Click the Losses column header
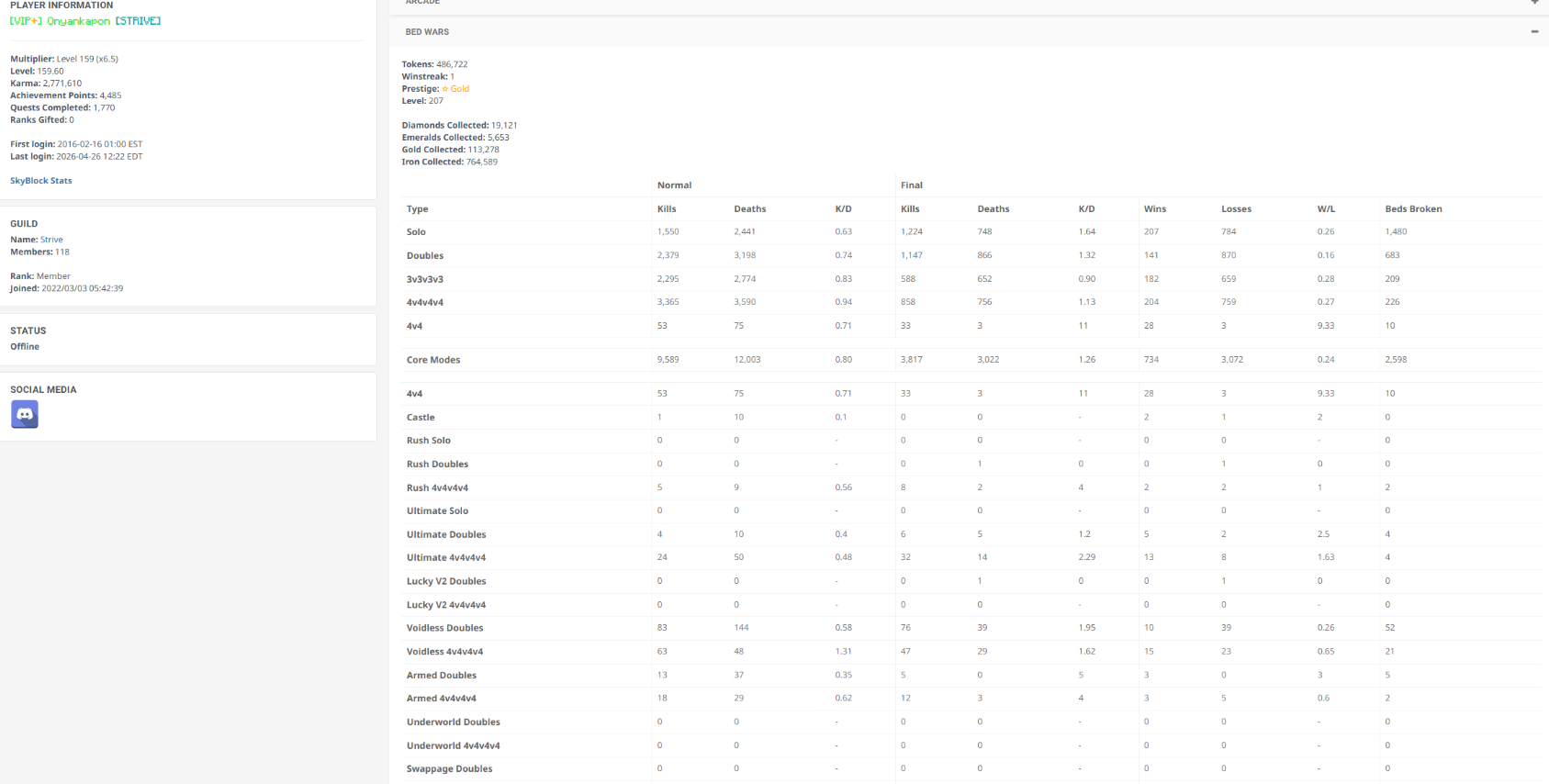 click(1237, 209)
